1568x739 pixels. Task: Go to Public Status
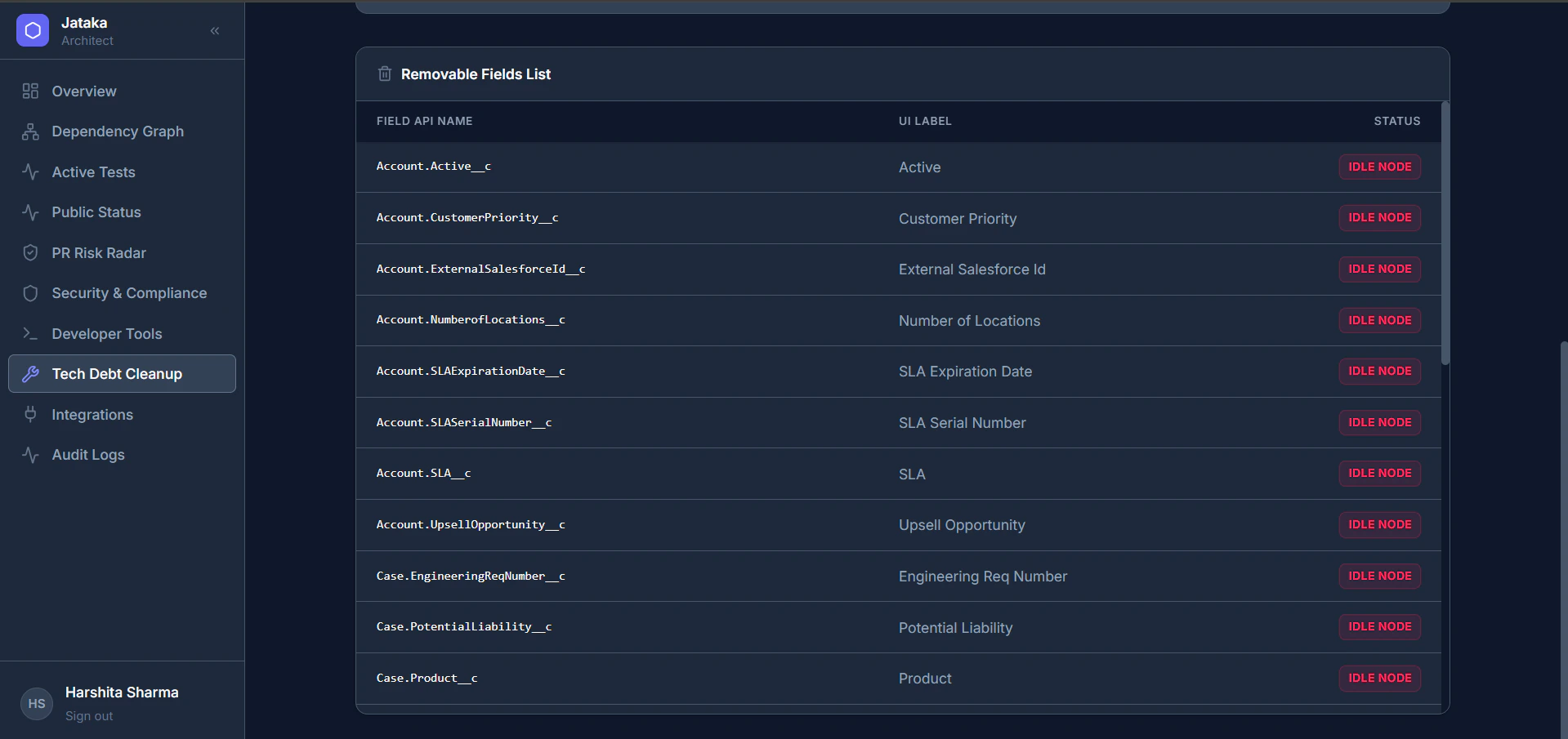pyautogui.click(x=122, y=212)
